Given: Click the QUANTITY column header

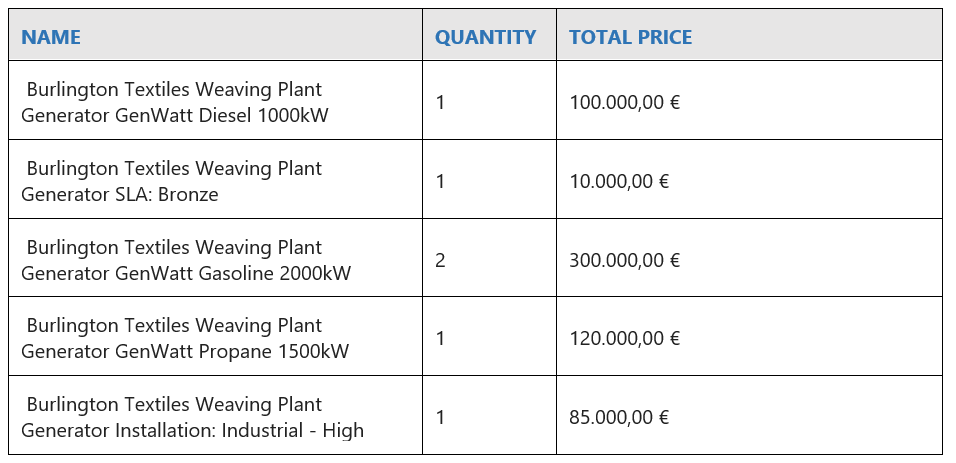Looking at the screenshot, I should [485, 37].
